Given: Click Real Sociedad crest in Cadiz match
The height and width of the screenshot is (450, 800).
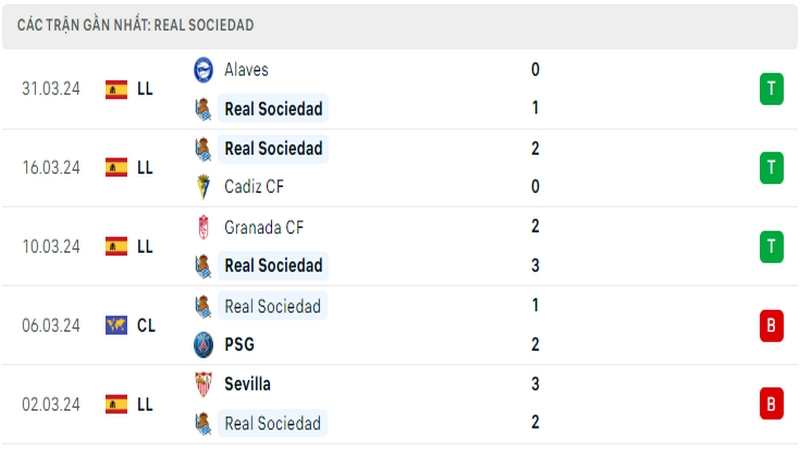Looking at the screenshot, I should pyautogui.click(x=203, y=149).
